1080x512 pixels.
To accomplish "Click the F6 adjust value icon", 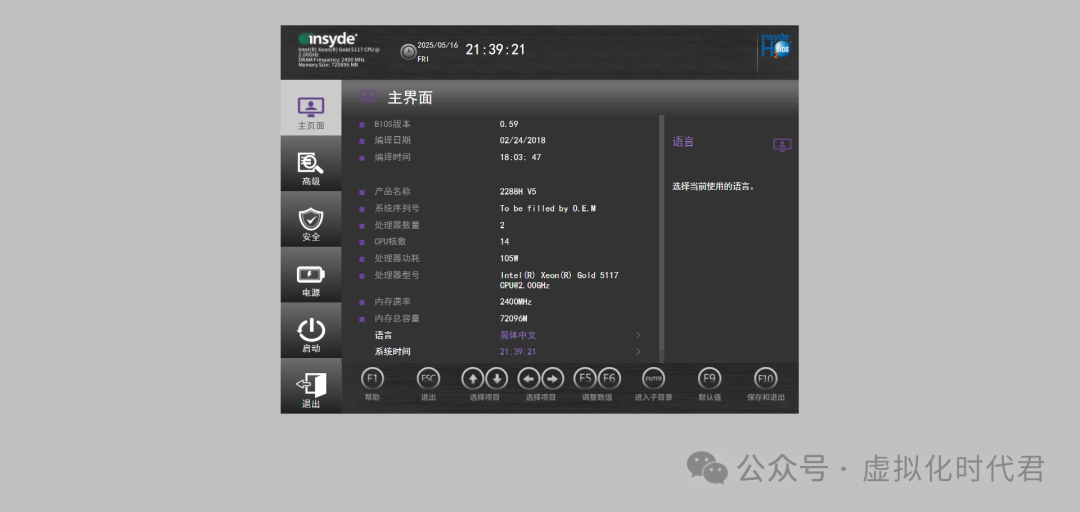I will (609, 378).
